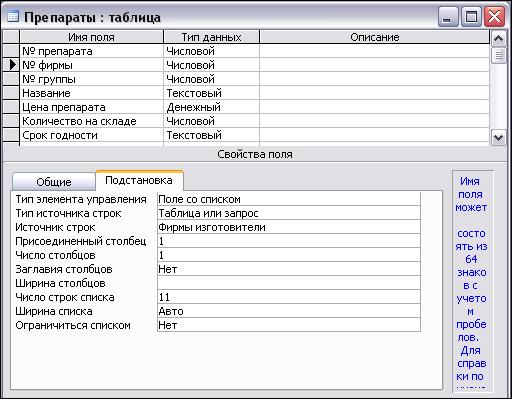Click the Тип элемента управления label
Screen dimensions: 512x399
[x=81, y=199]
